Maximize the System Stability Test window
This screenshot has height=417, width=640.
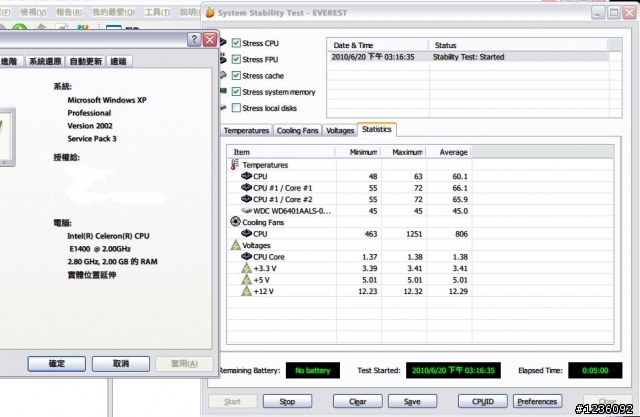(614, 13)
